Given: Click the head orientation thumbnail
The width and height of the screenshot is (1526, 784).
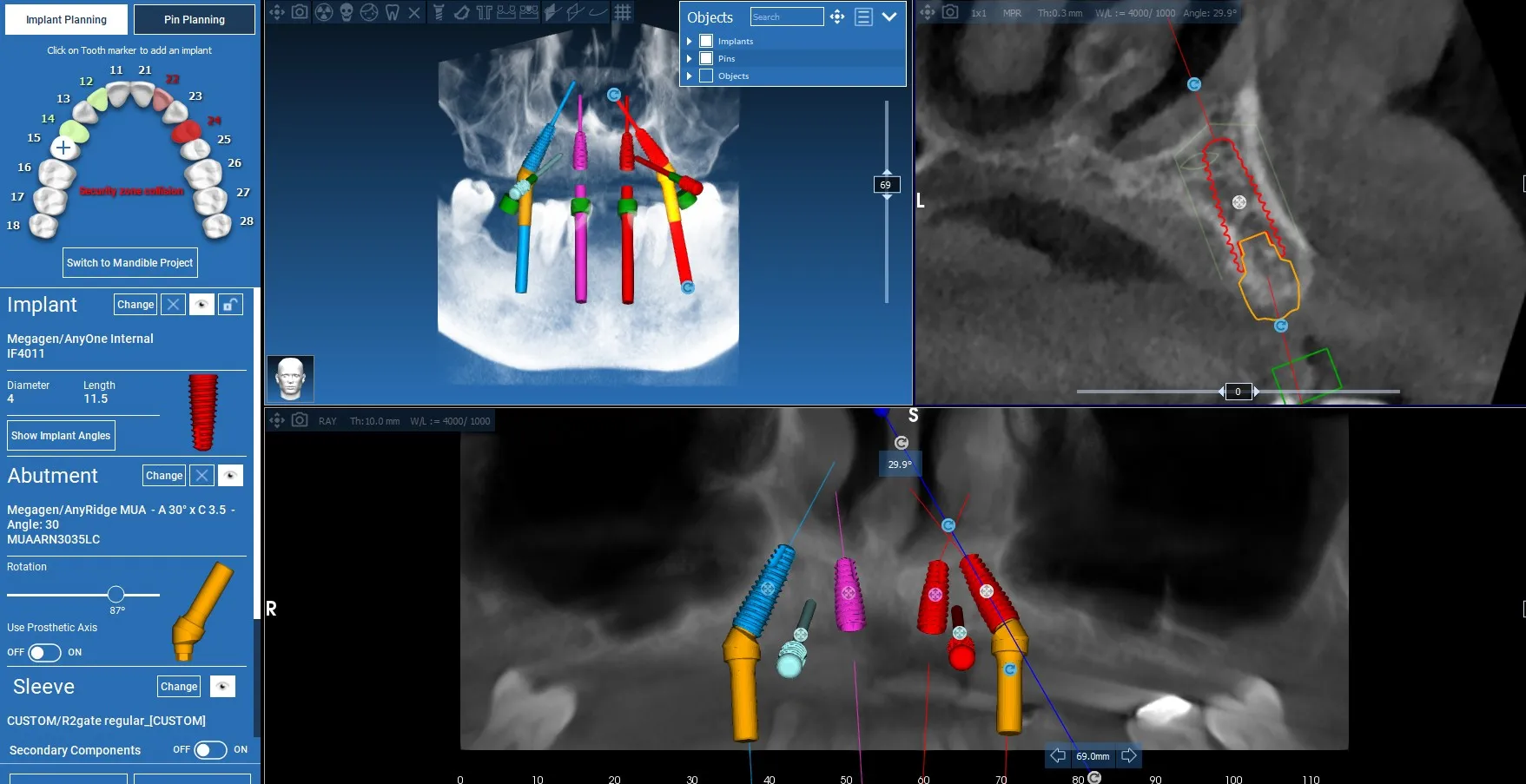Looking at the screenshot, I should (x=290, y=379).
